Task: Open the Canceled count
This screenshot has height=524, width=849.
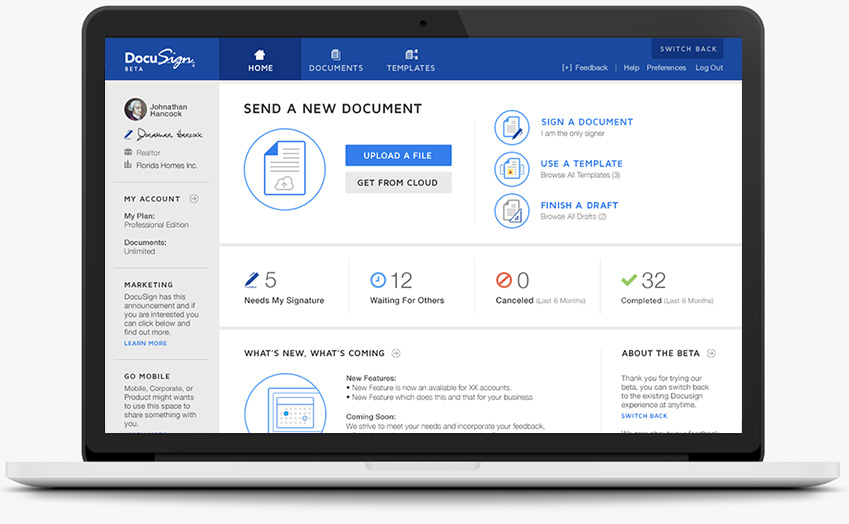Action: coord(523,280)
